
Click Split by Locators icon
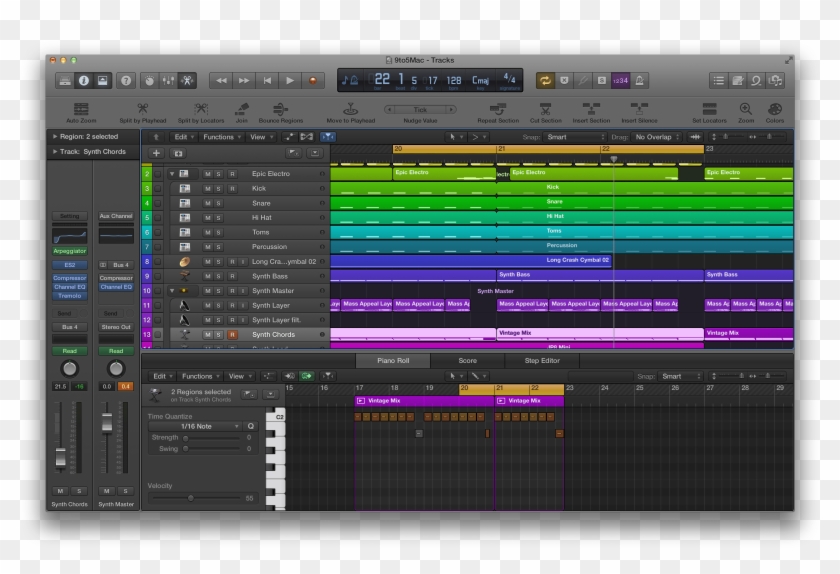tap(201, 109)
